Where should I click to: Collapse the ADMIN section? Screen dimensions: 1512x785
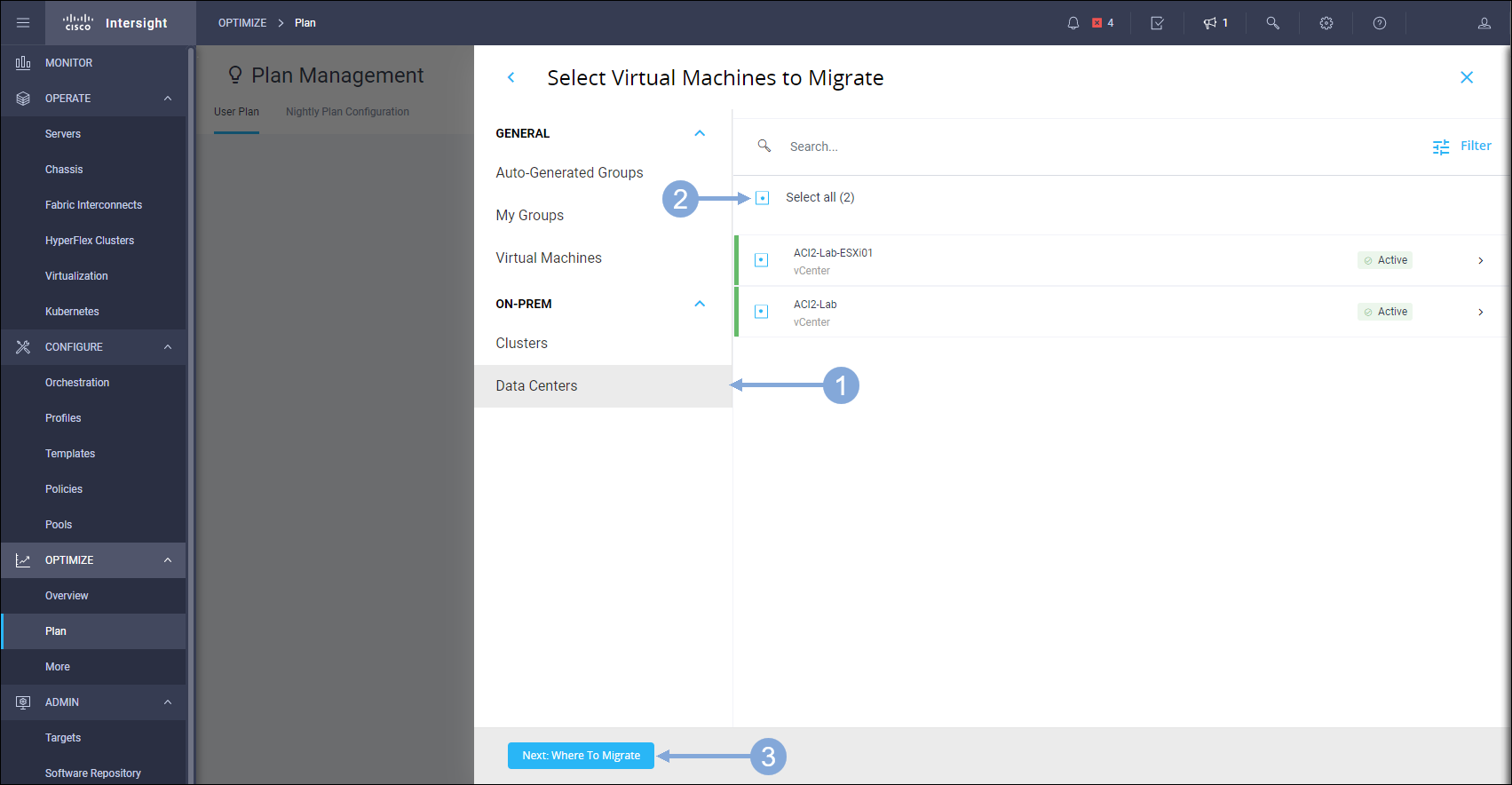[168, 702]
